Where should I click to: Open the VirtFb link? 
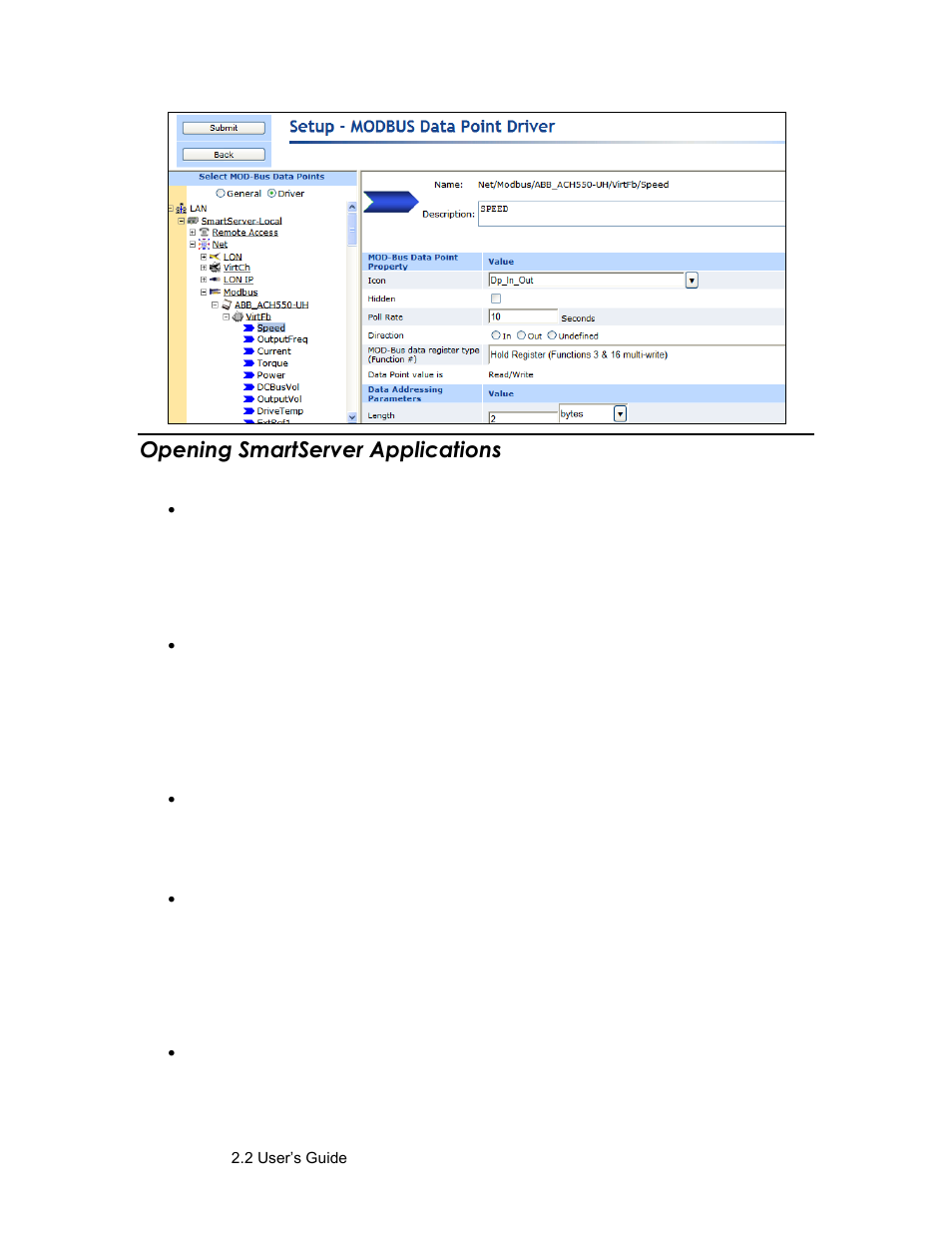coord(258,316)
